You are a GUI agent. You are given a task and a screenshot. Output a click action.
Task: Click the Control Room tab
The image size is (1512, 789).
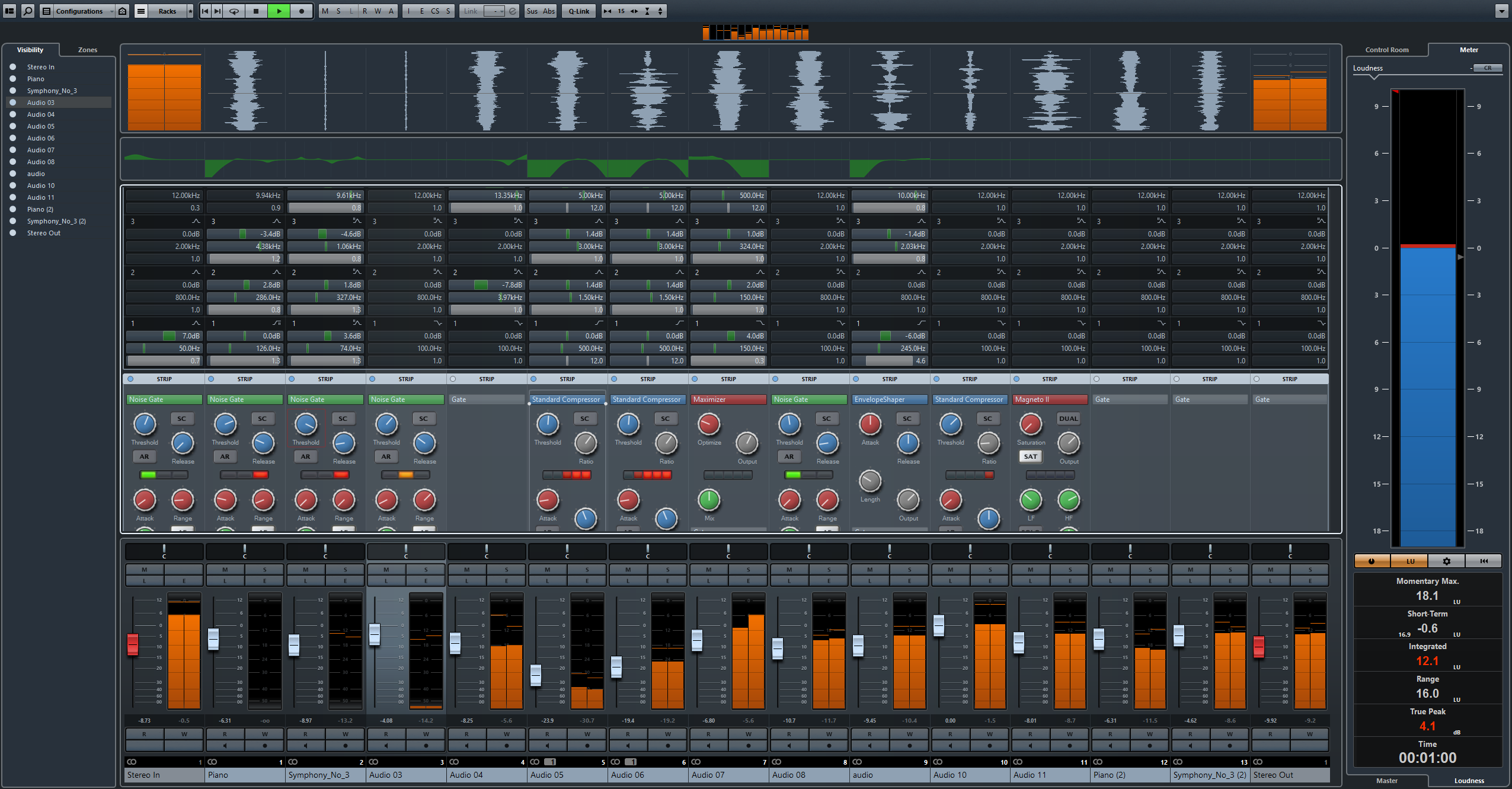[1390, 48]
